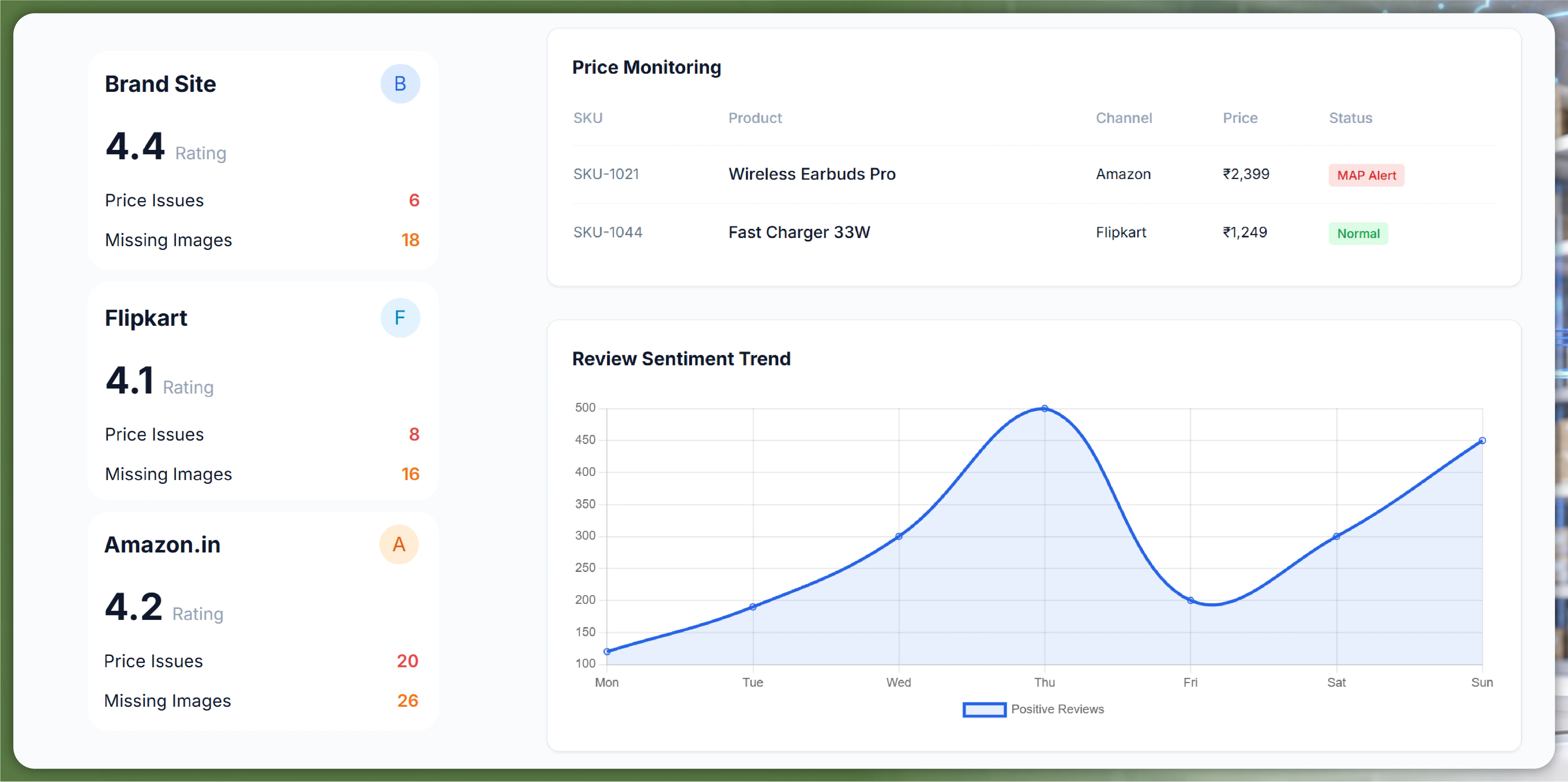Click the Sat data point on chart

pyautogui.click(x=1336, y=536)
